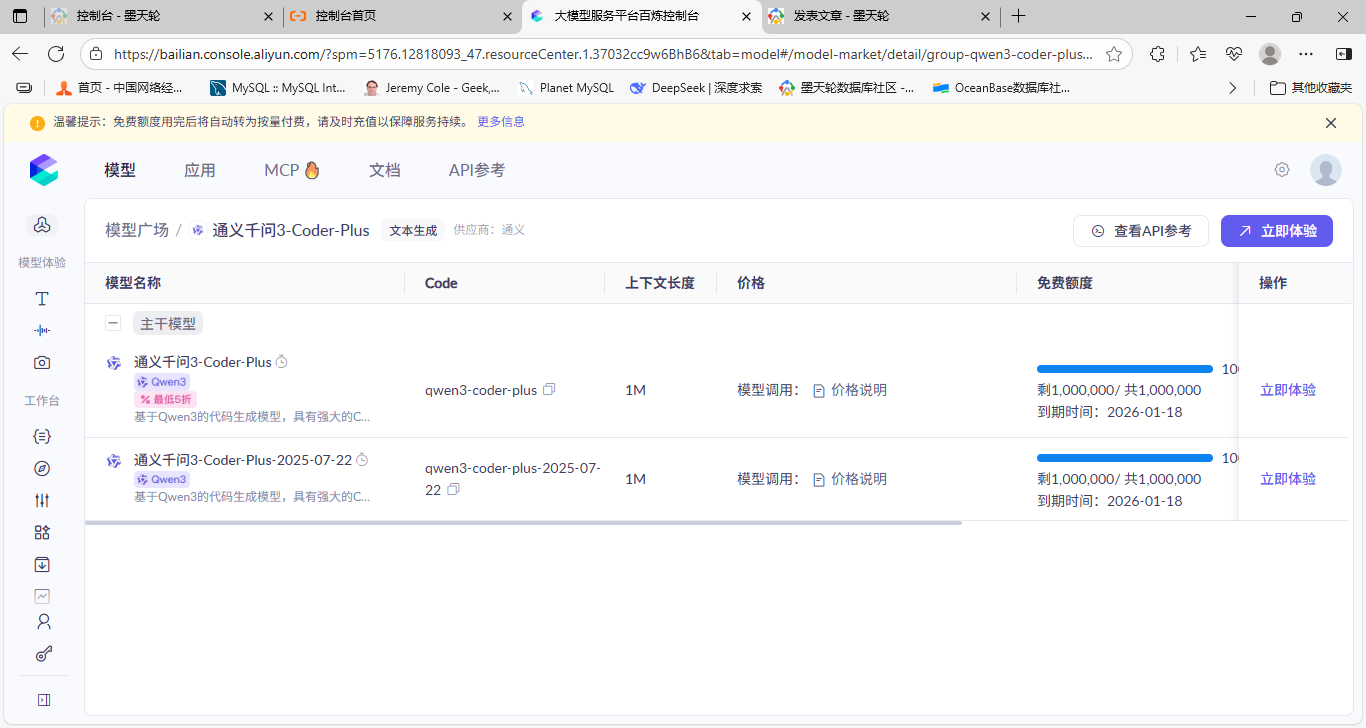Image resolution: width=1366 pixels, height=728 pixels.
Task: Click the free quota progress bar for the 2025-07-22 model
Action: pyautogui.click(x=1125, y=458)
